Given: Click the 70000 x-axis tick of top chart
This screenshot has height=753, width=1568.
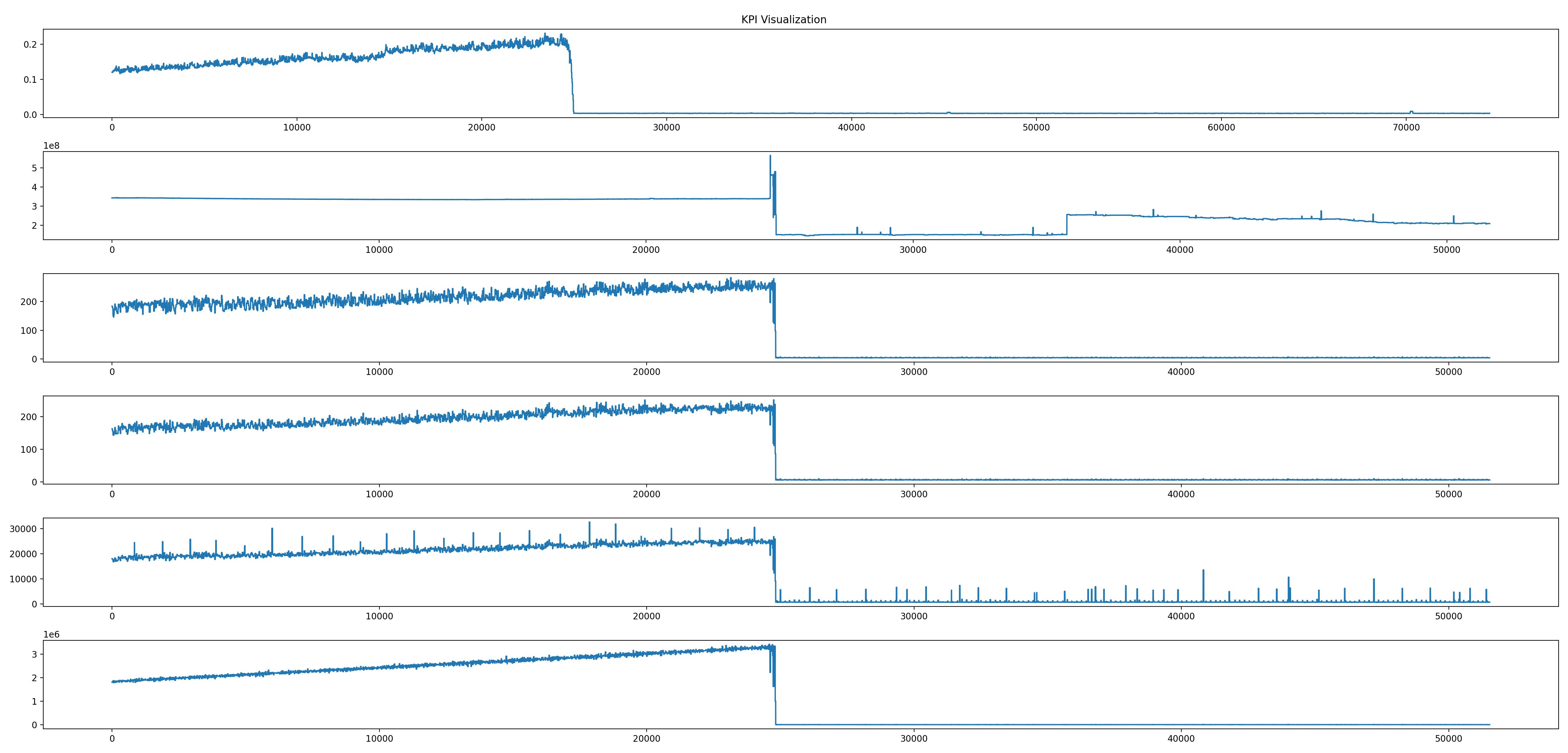Looking at the screenshot, I should [x=1406, y=127].
